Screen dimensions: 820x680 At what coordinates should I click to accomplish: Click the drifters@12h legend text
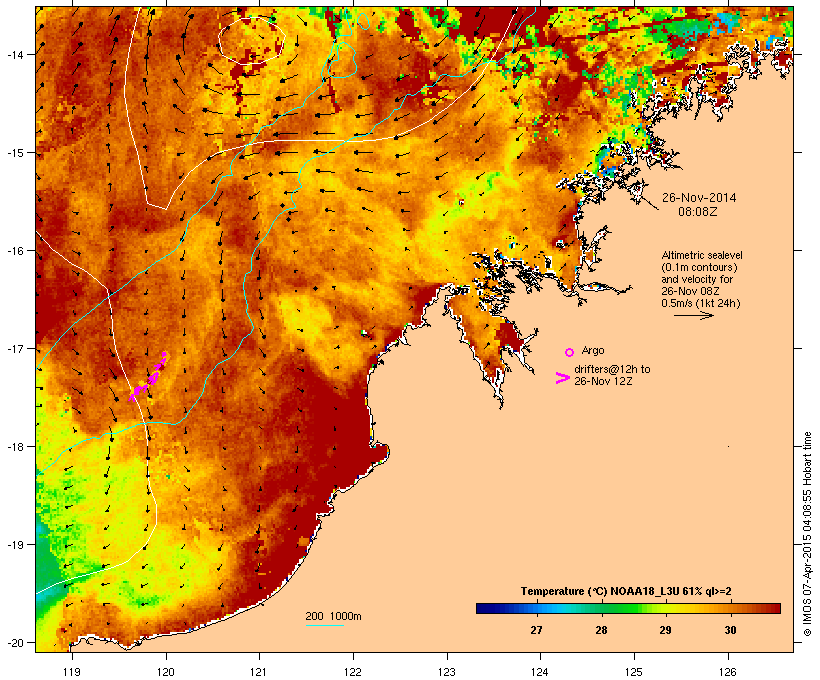[612, 375]
